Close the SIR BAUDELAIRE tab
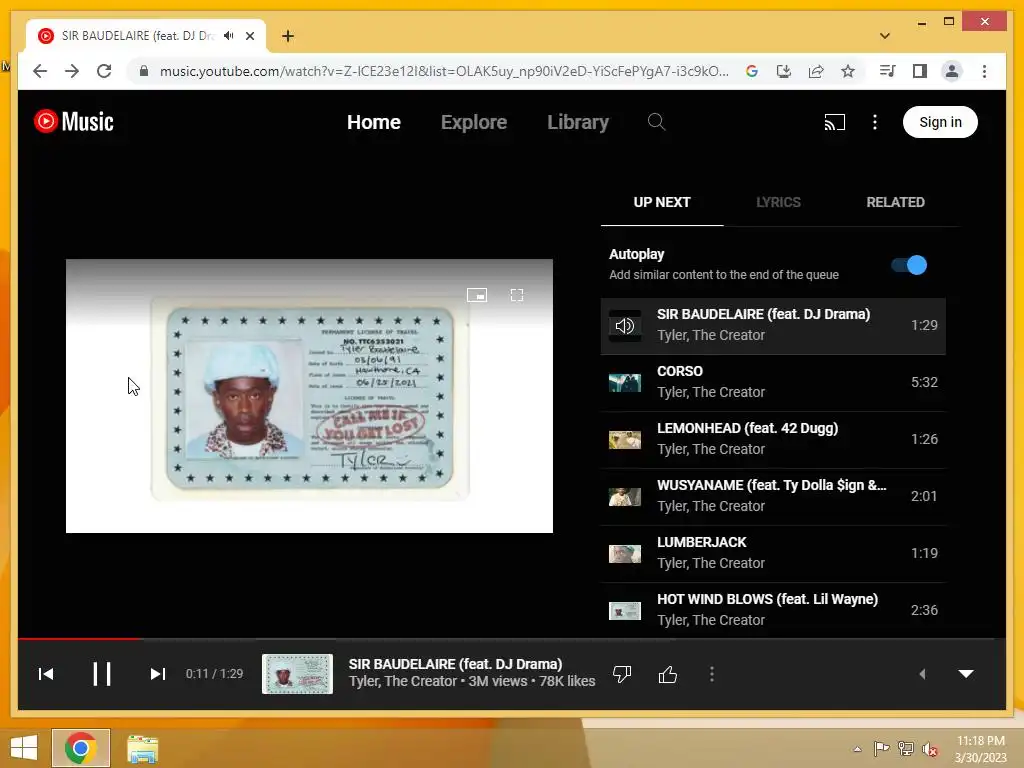 click(250, 36)
